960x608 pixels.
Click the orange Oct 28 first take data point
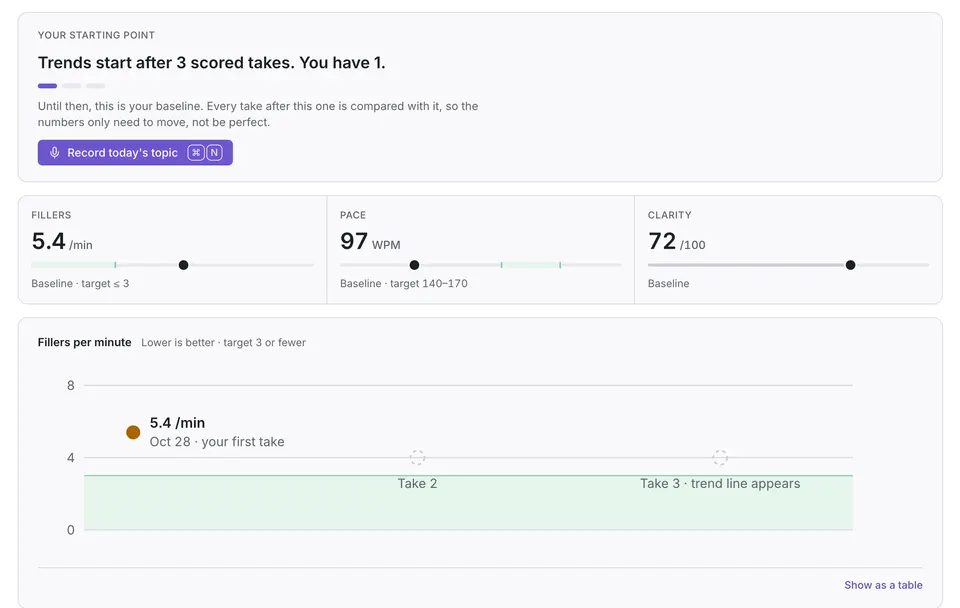point(133,432)
